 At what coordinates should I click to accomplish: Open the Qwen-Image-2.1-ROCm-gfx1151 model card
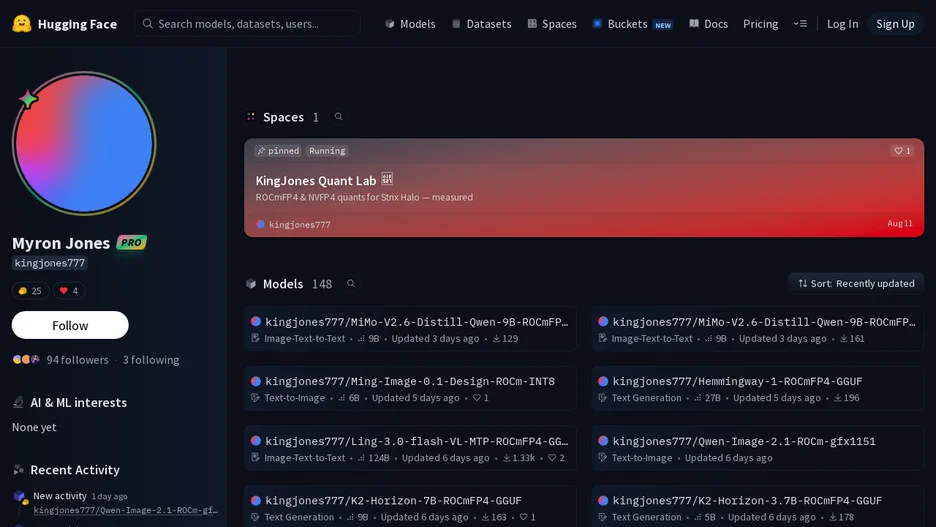click(758, 448)
